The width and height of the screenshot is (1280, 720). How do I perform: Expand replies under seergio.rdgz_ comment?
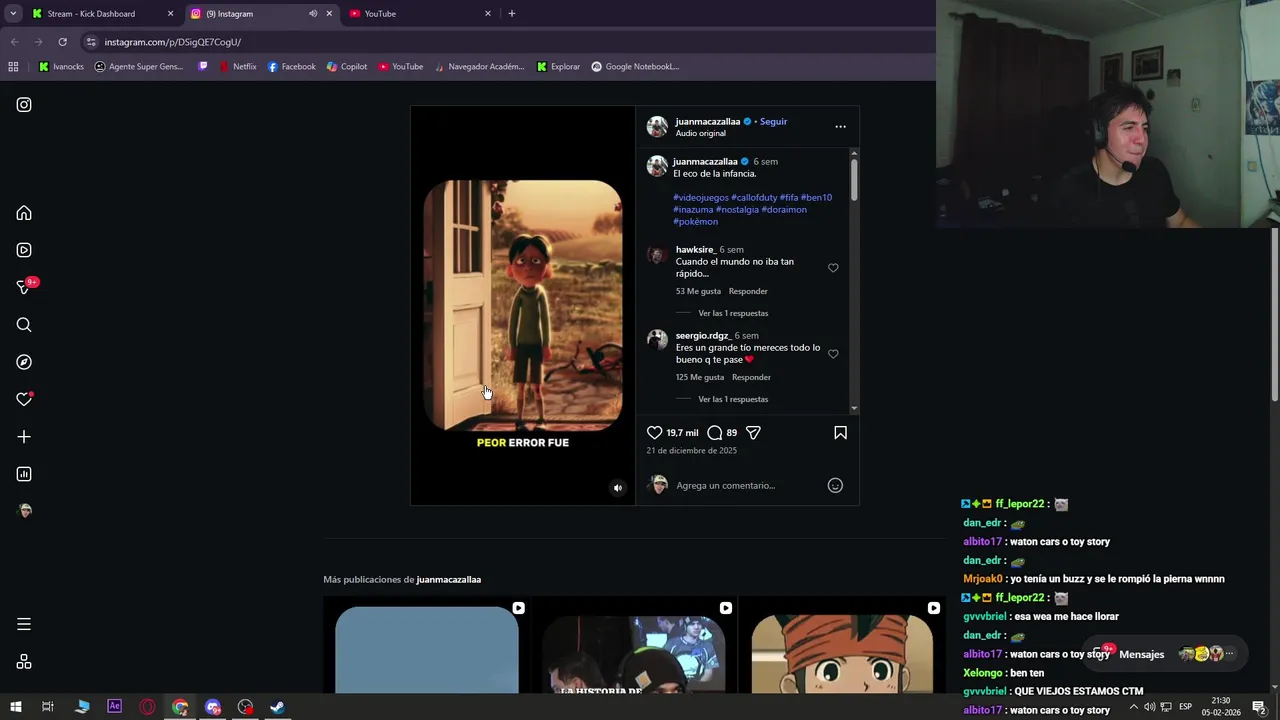tap(733, 399)
